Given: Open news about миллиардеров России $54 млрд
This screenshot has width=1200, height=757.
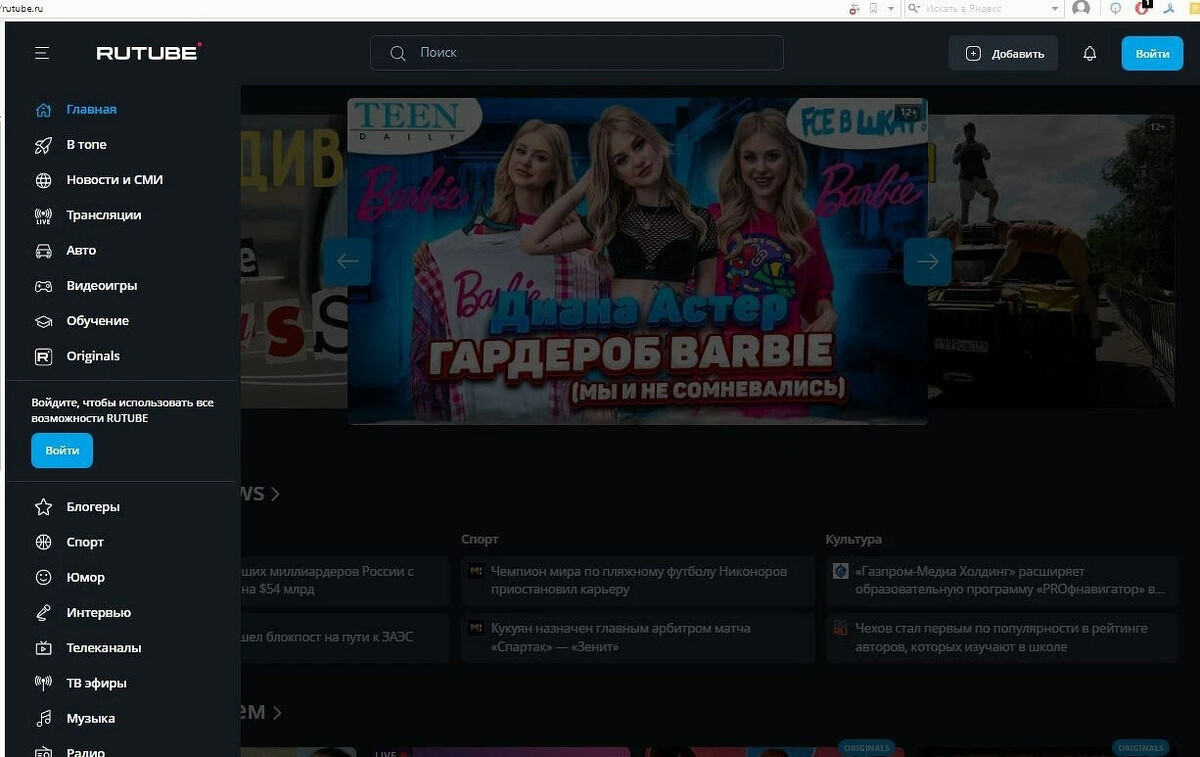Looking at the screenshot, I should (344, 580).
